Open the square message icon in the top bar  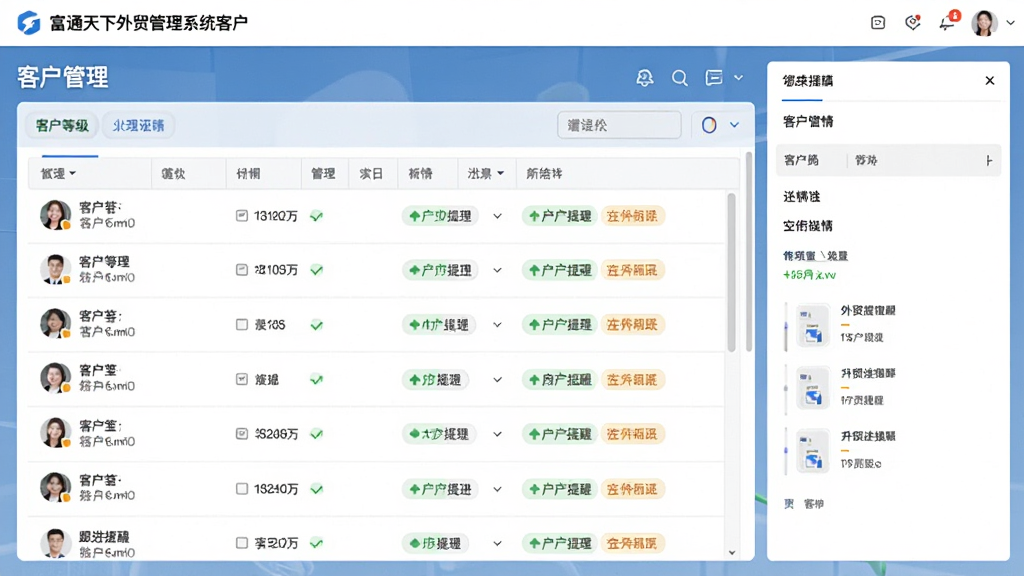click(x=878, y=23)
